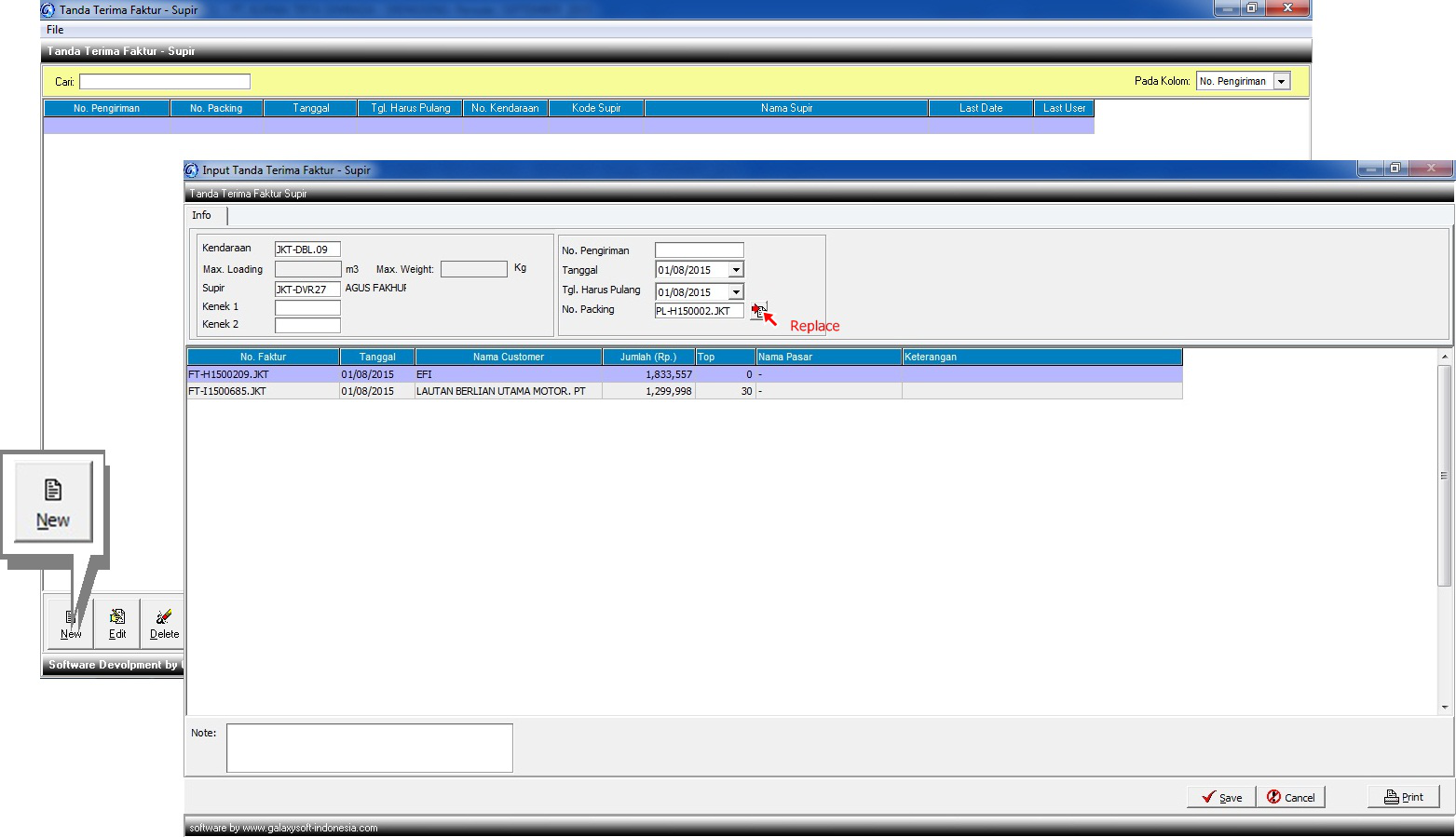Expand the Pada Kolom combo box

1281,82
